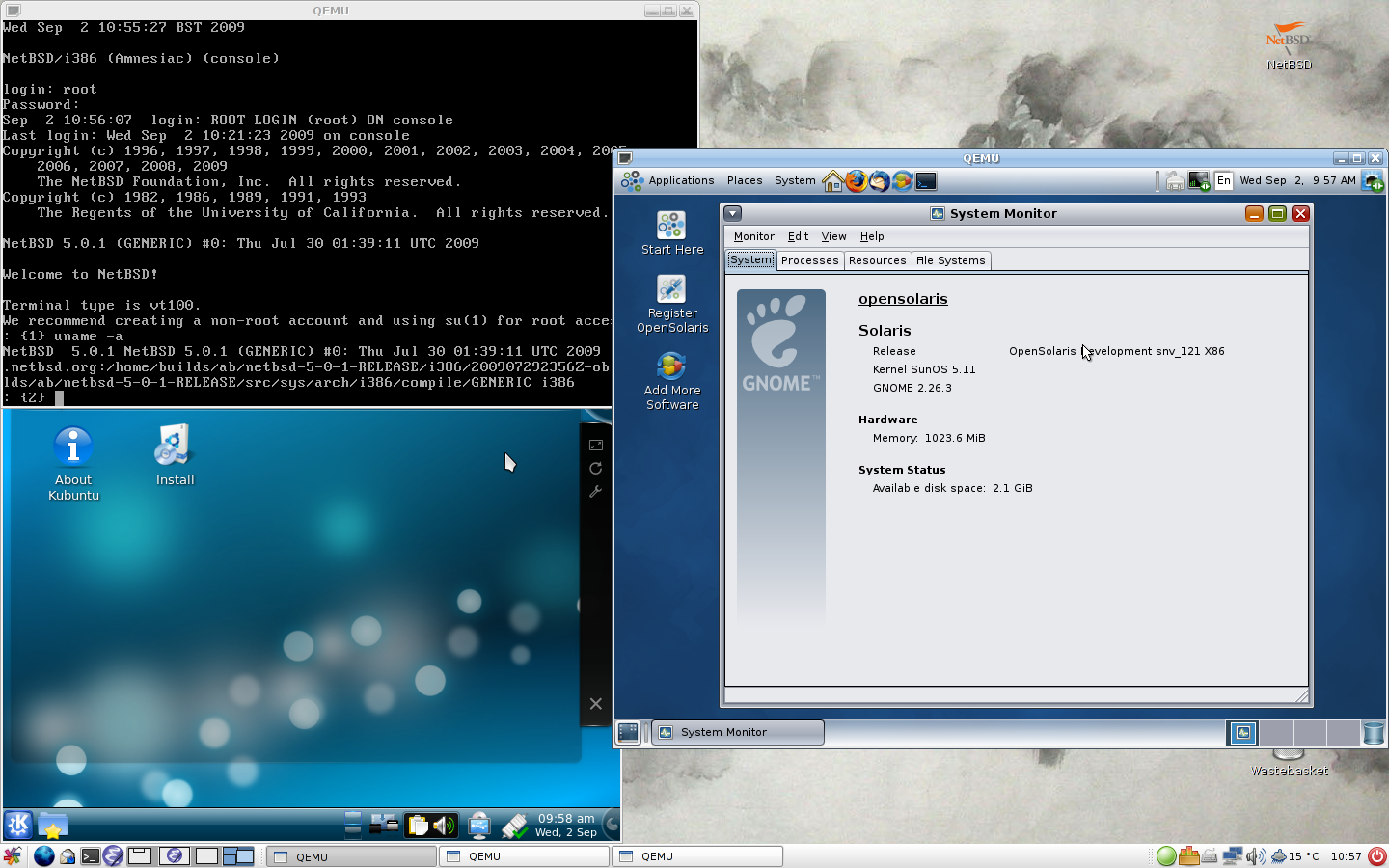Open the mail client icon in the host taskbar
Viewport: 1389px width, 868px height.
[x=68, y=855]
